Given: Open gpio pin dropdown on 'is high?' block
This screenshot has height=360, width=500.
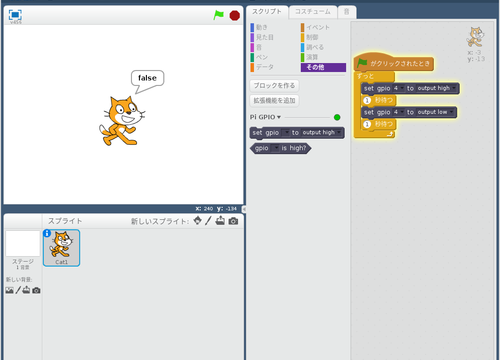Looking at the screenshot, I should [x=275, y=148].
